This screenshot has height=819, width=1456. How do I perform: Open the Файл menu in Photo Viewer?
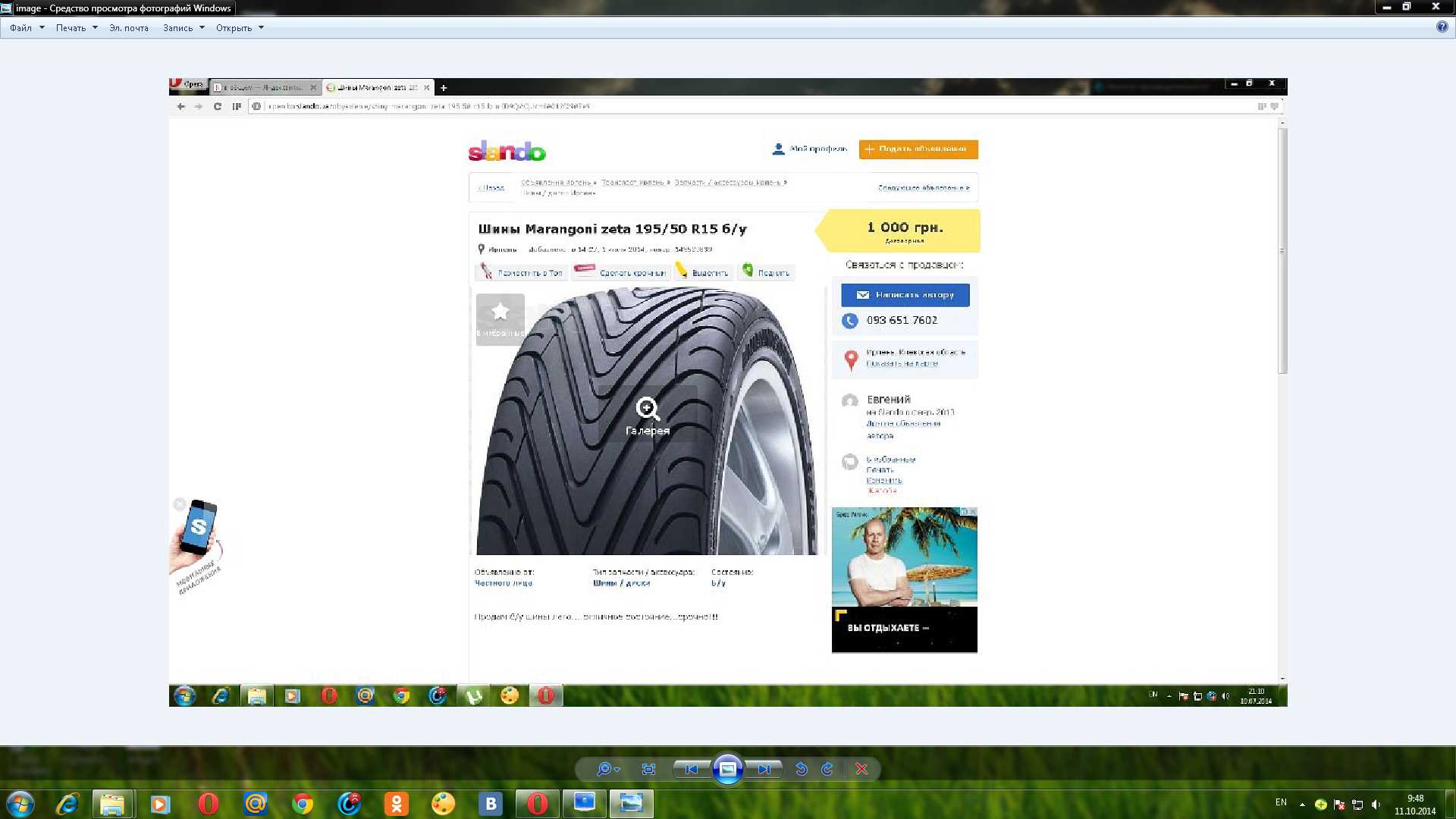[27, 28]
